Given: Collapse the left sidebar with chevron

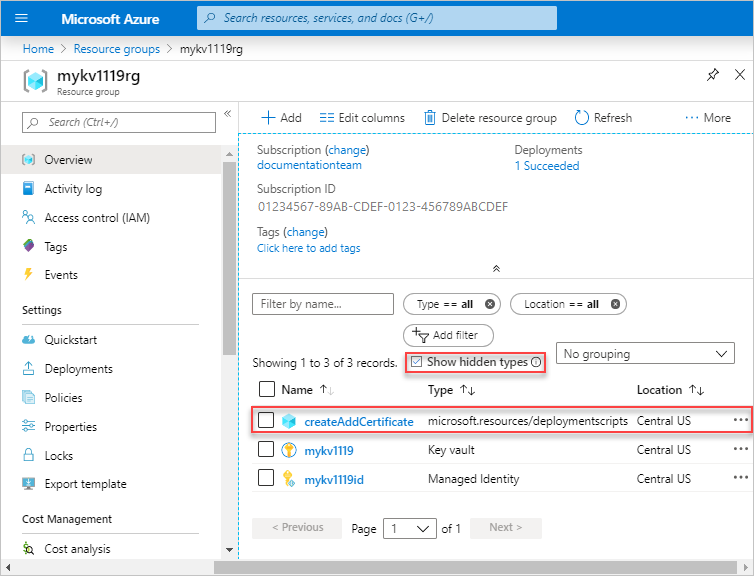Looking at the screenshot, I should point(227,115).
